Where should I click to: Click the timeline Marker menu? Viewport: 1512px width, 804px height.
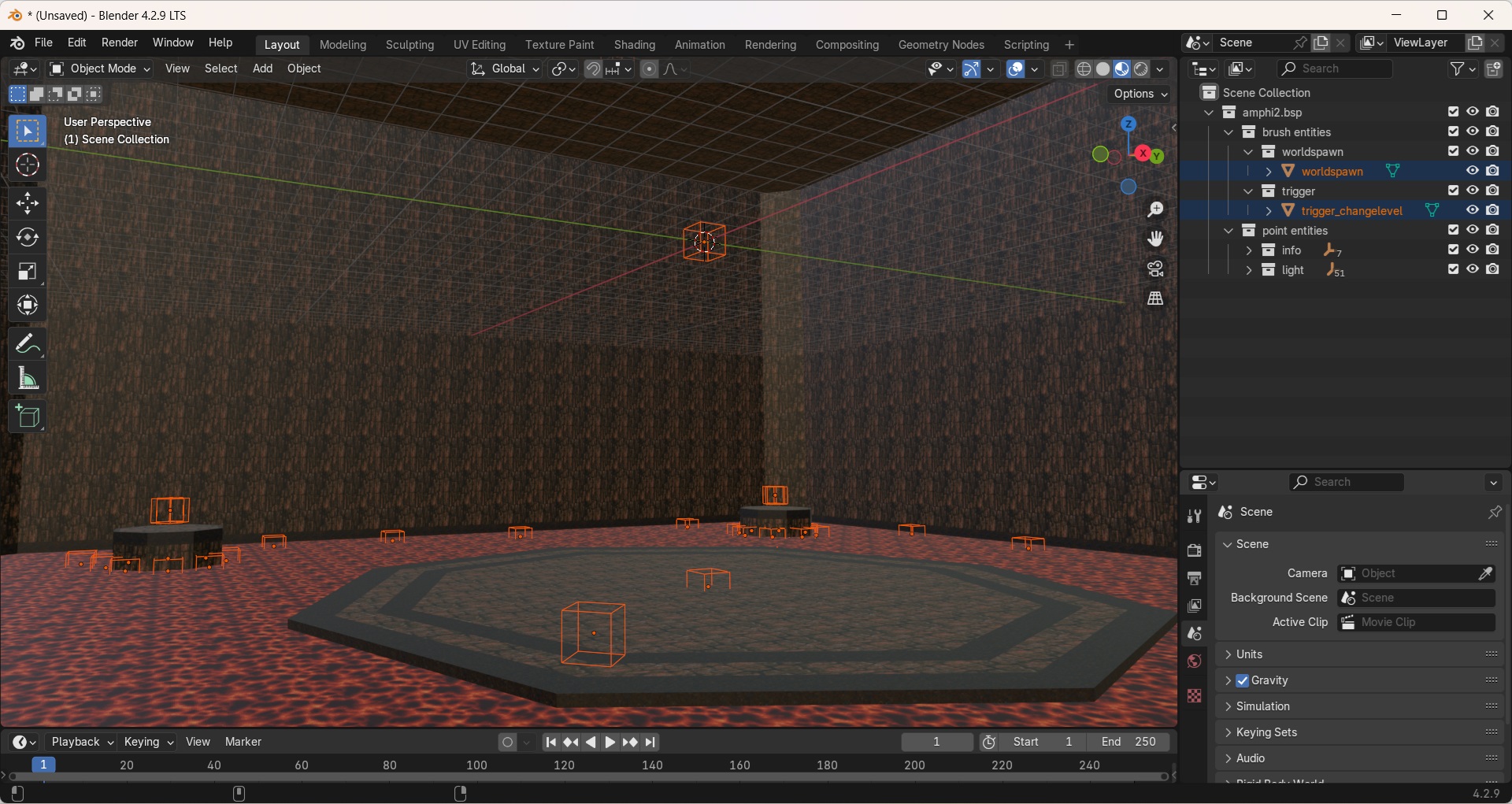tap(243, 743)
